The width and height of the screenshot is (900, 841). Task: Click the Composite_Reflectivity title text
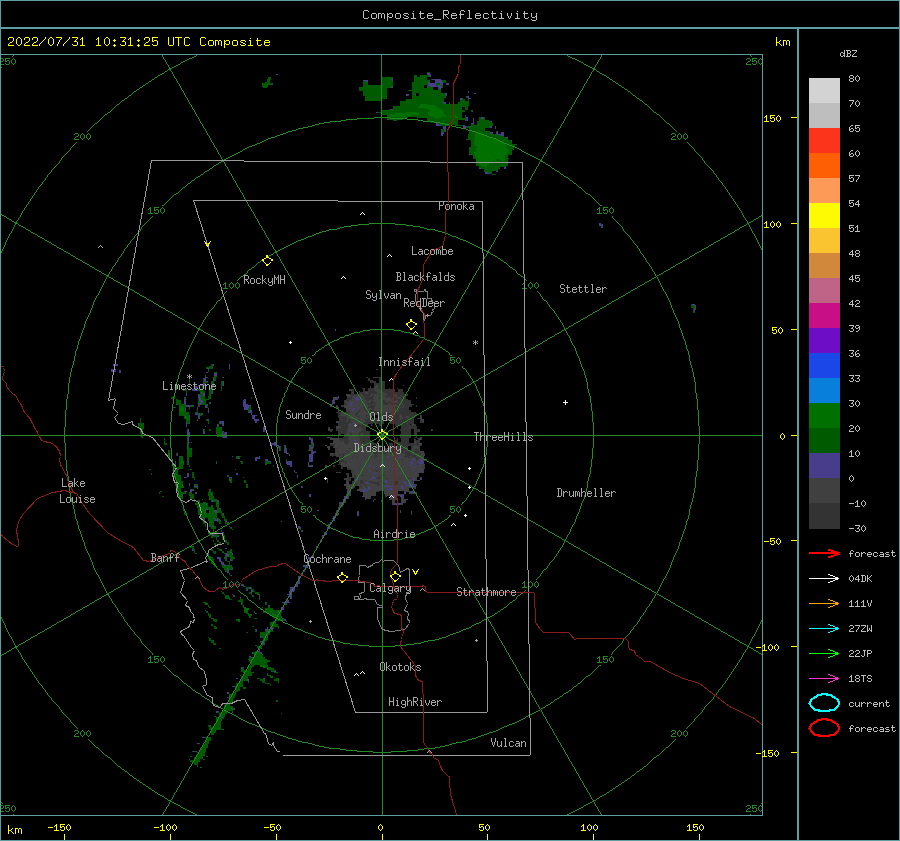[x=450, y=15]
